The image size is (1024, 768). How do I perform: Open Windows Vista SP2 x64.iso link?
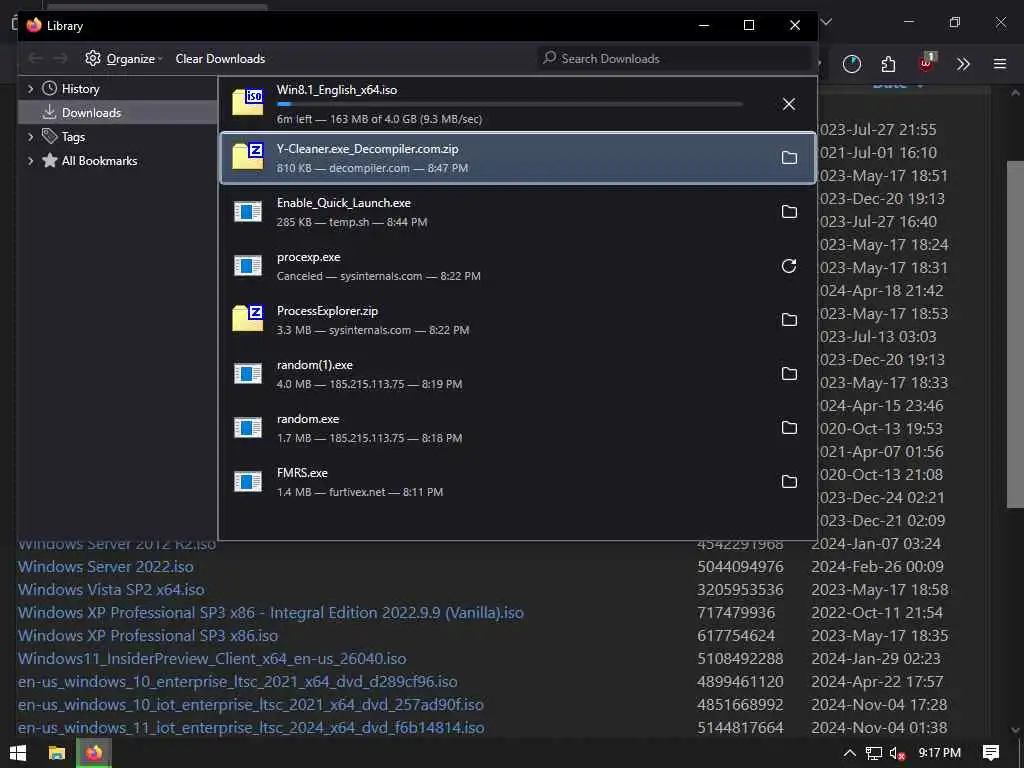coord(111,590)
